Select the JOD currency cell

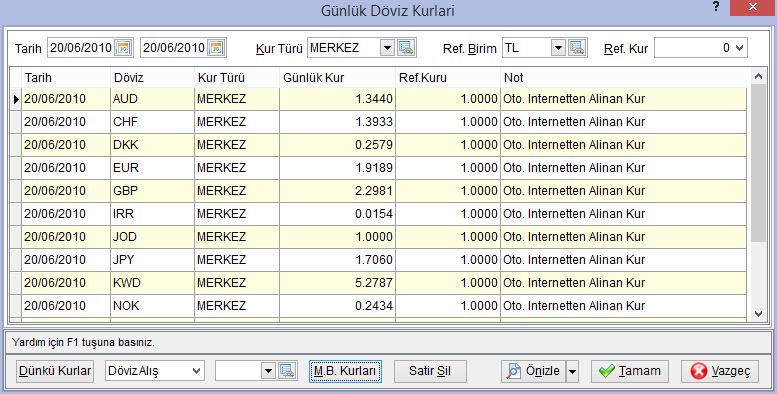coord(153,237)
